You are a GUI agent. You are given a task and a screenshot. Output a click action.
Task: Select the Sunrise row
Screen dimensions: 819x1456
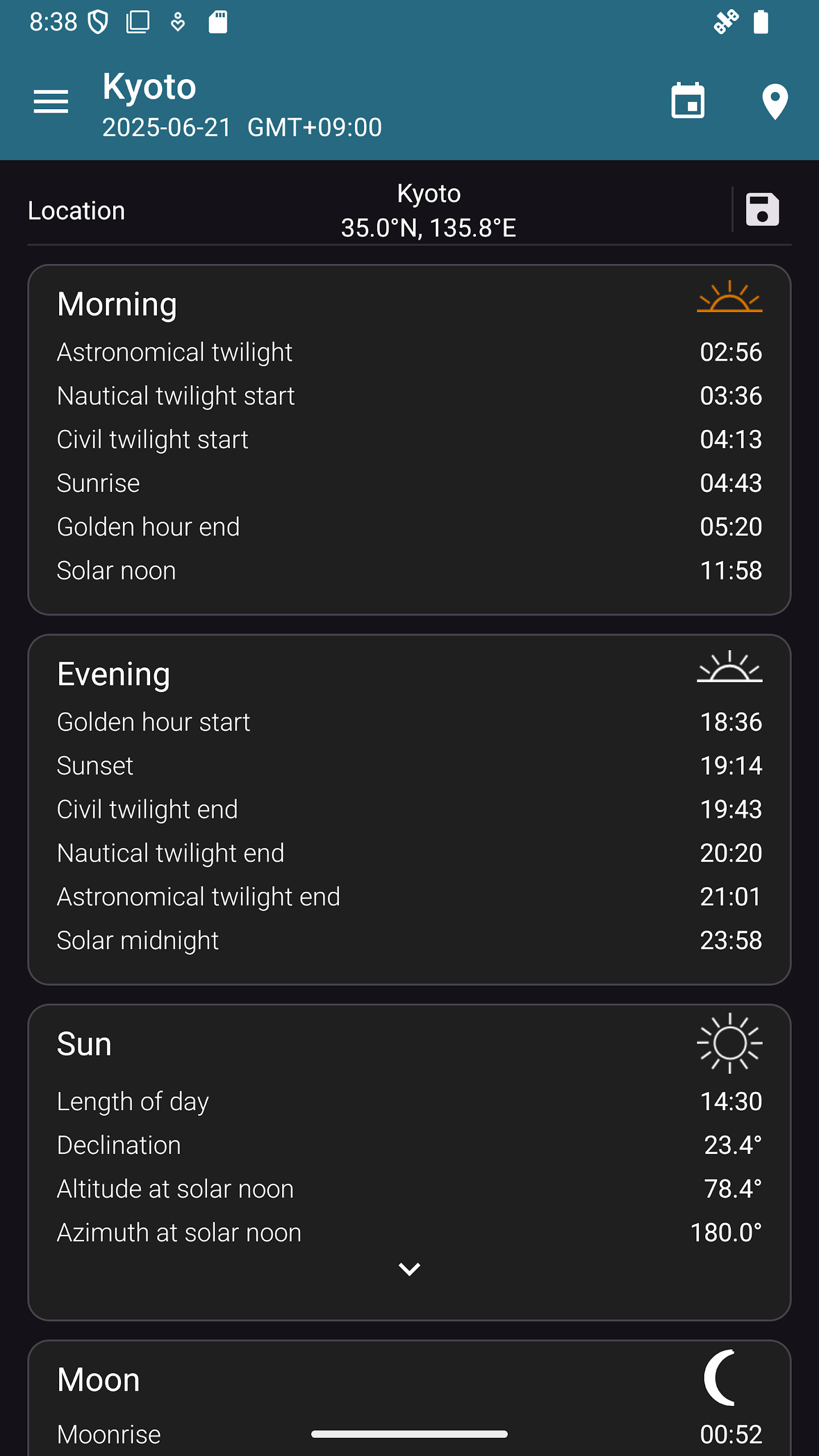coord(409,483)
